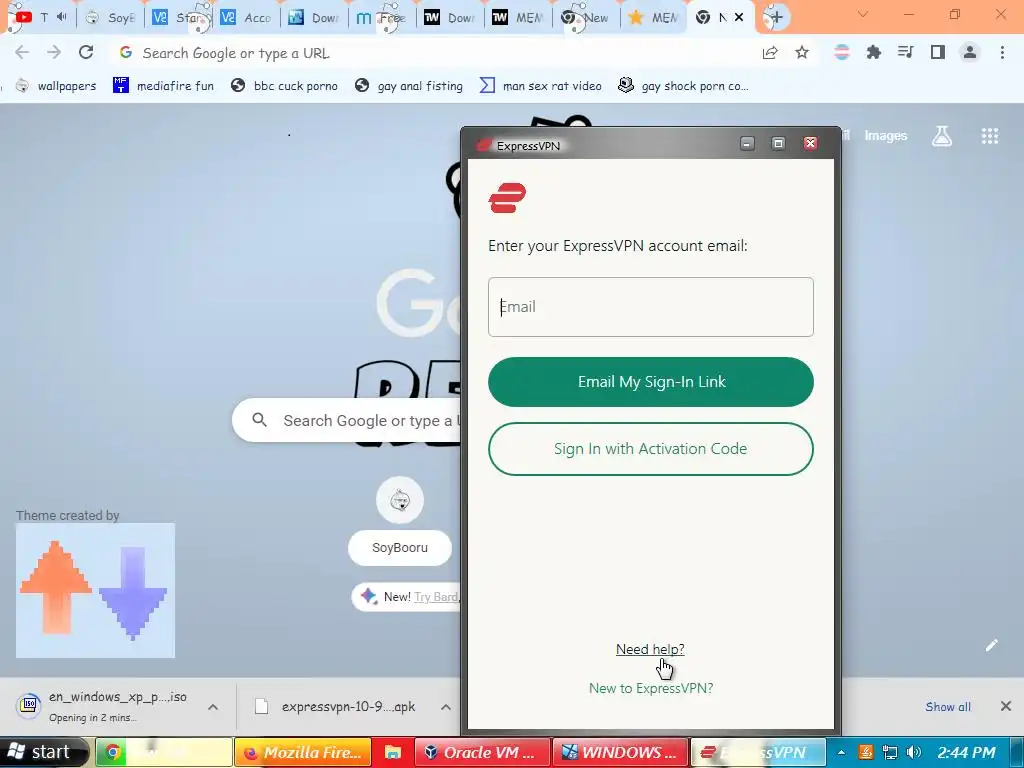Viewport: 1024px width, 768px height.
Task: Open the Need help? link
Action: point(650,649)
